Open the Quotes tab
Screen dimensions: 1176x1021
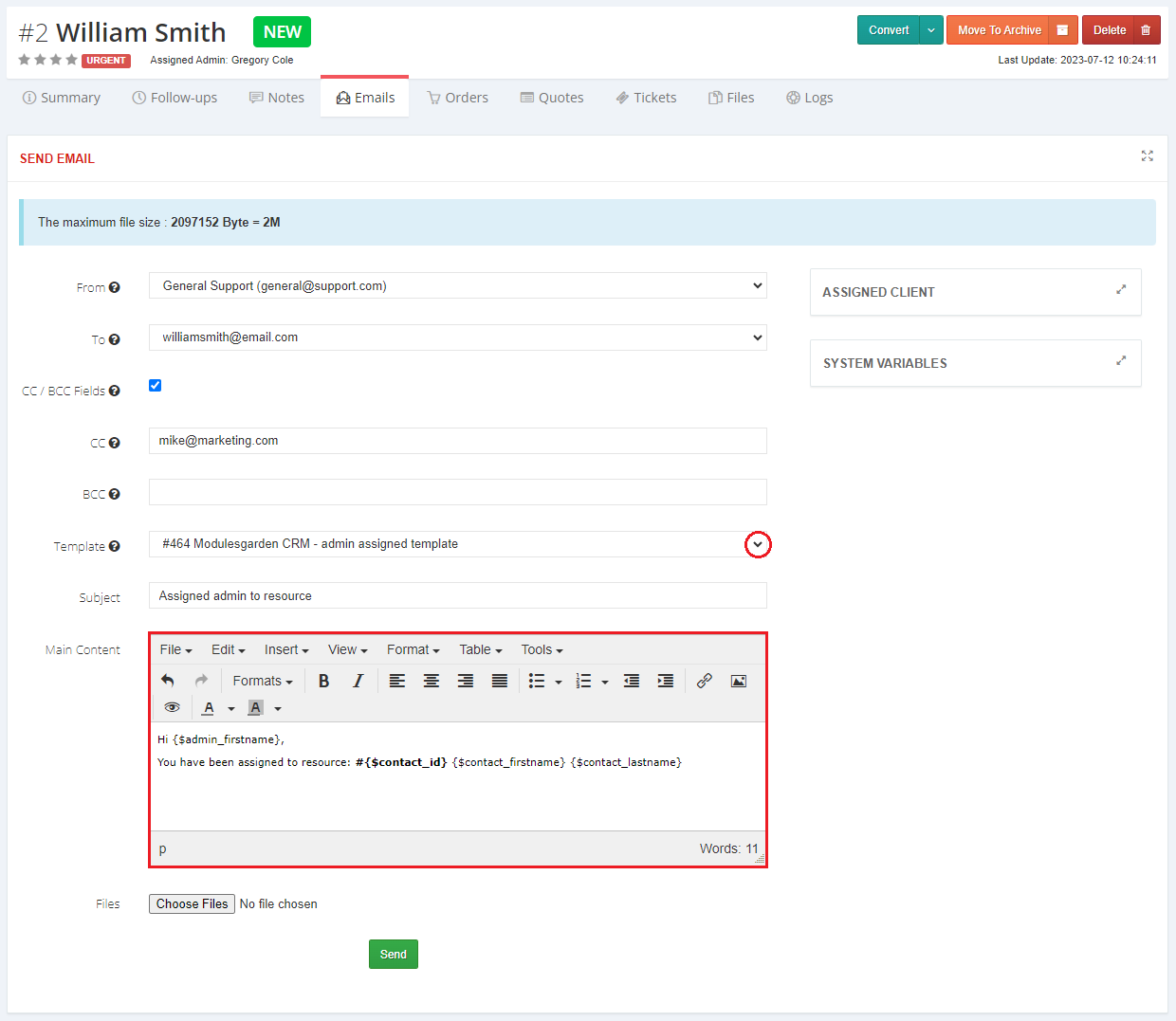pos(552,98)
